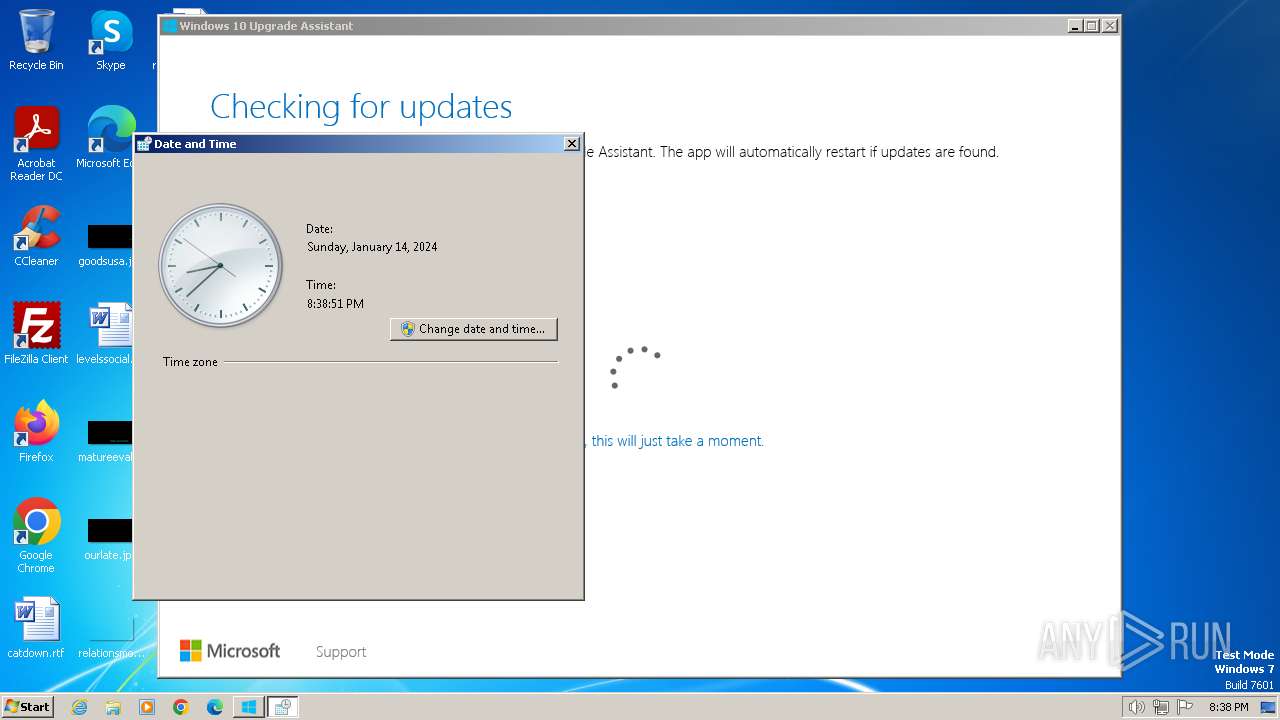Close the Windows 10 Upgrade Assistant window
Screen dimensions: 1280x720
1109,26
